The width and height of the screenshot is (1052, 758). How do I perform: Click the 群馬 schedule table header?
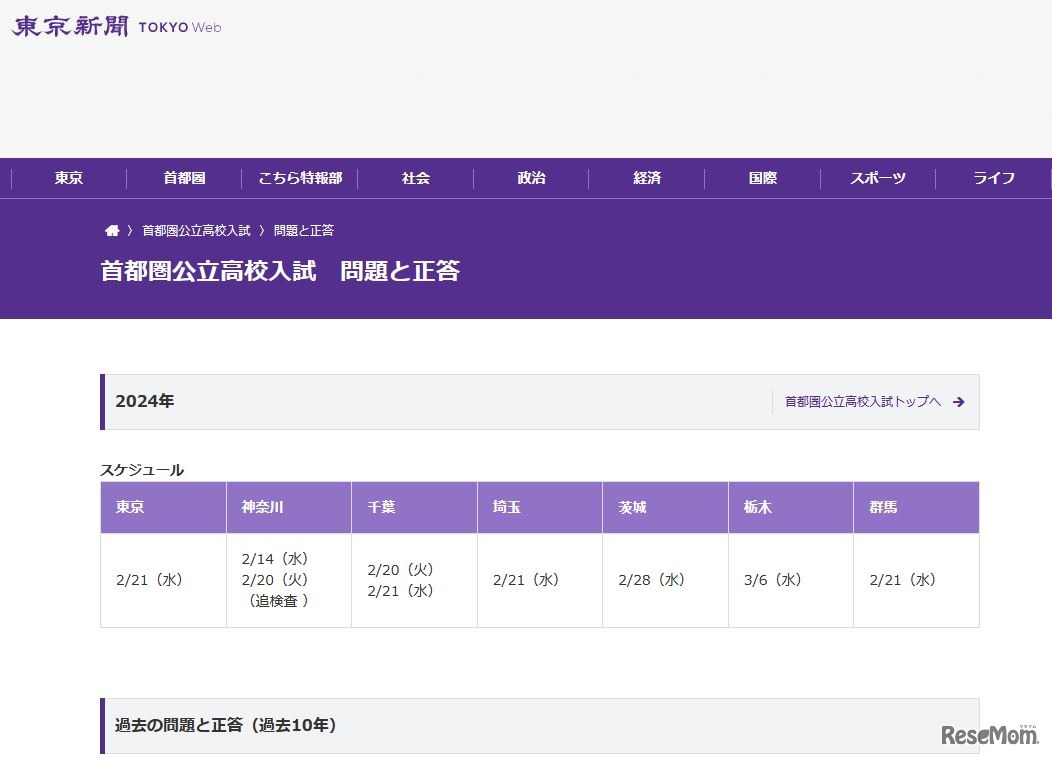click(x=916, y=507)
